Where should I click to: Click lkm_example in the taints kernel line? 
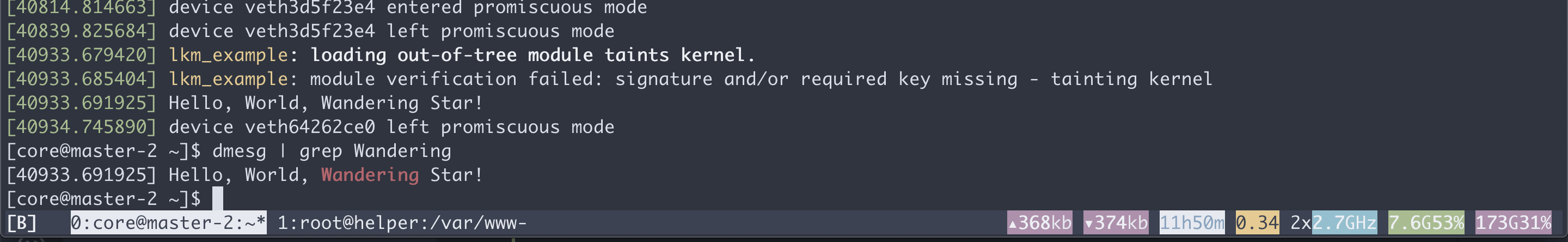click(228, 56)
